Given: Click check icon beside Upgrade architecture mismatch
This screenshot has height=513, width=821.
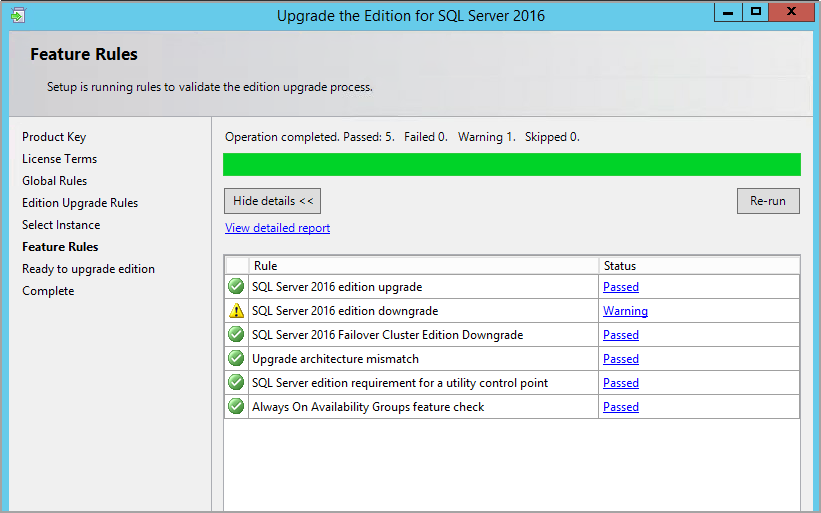Looking at the screenshot, I should point(236,359).
